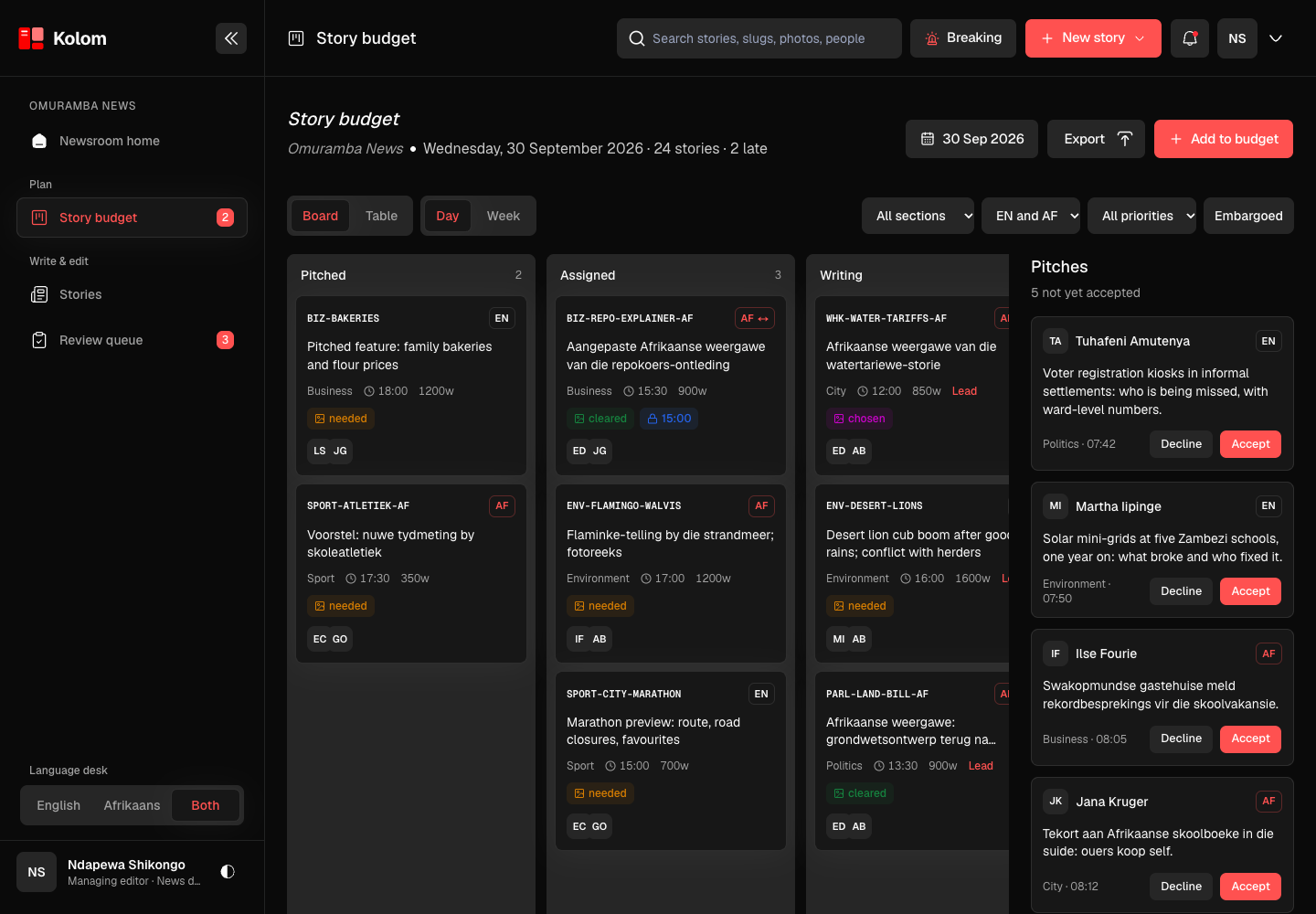Decline Jana Kruger's pitch
This screenshot has height=914, width=1316.
(1181, 887)
